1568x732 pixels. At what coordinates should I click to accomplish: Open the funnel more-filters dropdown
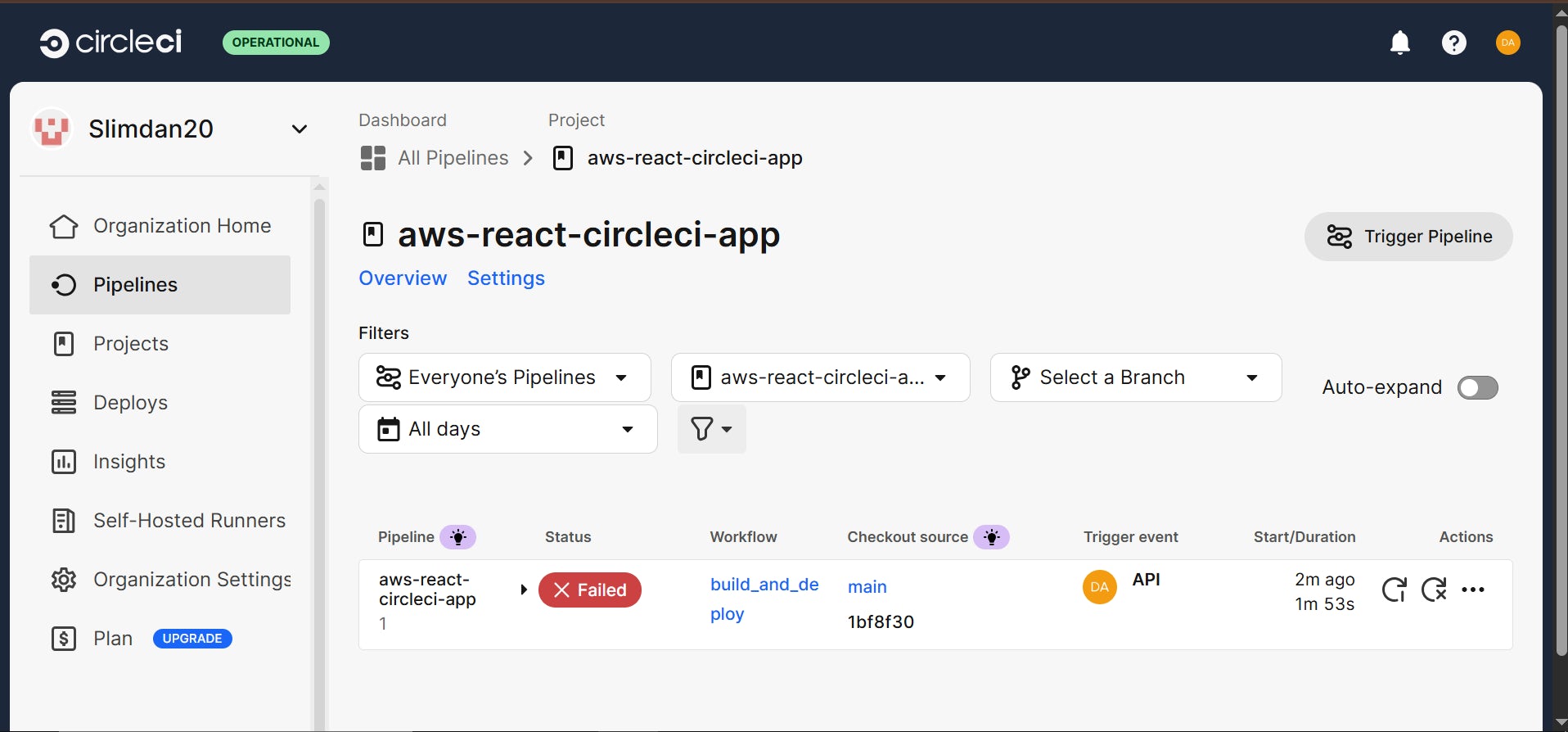click(712, 429)
